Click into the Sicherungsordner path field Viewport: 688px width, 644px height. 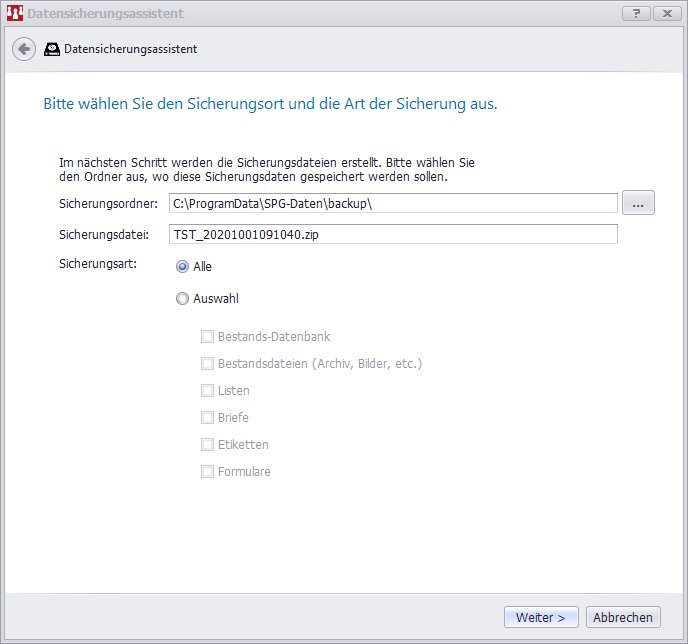(392, 204)
